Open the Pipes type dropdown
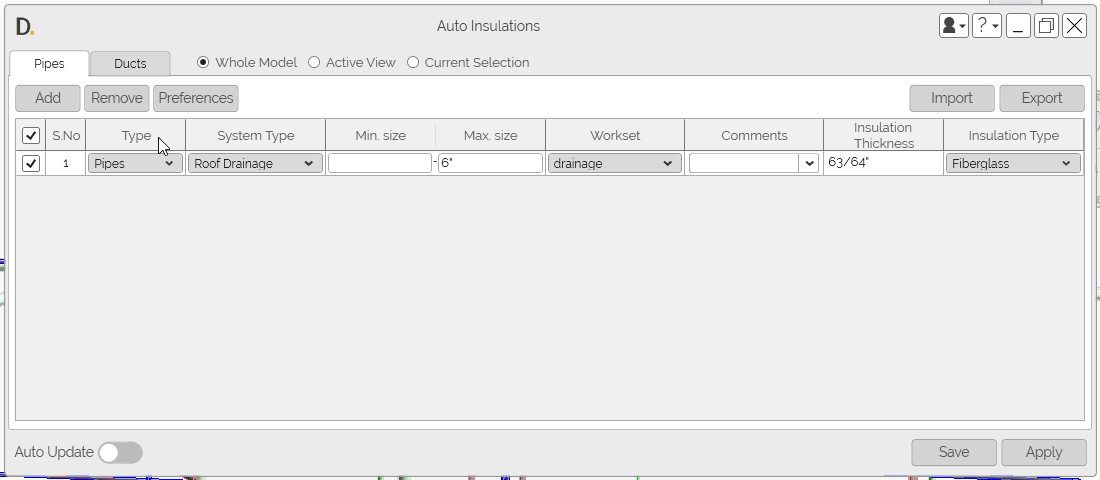This screenshot has width=1100, height=480. (135, 164)
